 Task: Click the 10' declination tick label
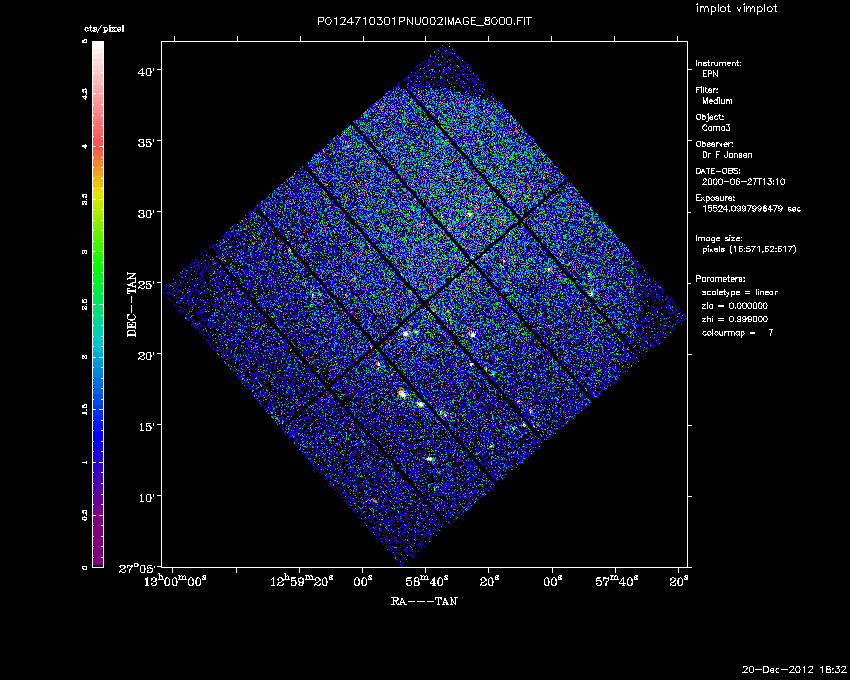tap(149, 497)
